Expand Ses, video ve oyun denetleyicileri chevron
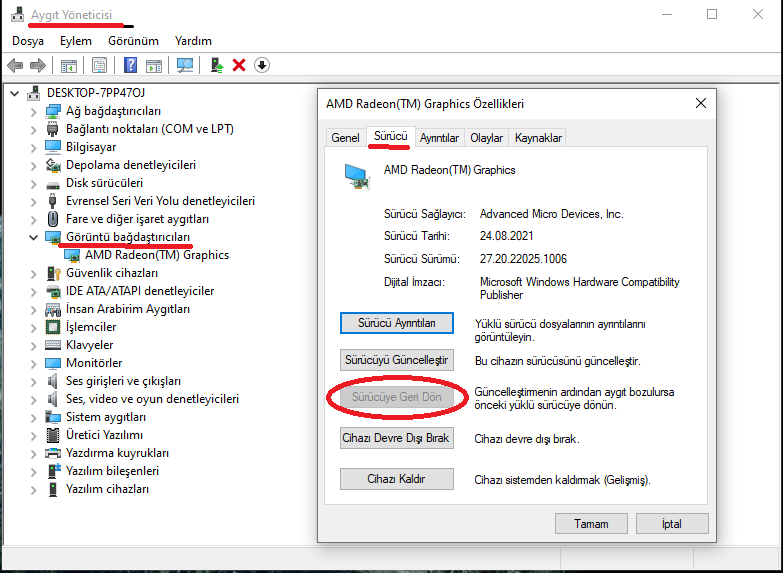 point(33,400)
